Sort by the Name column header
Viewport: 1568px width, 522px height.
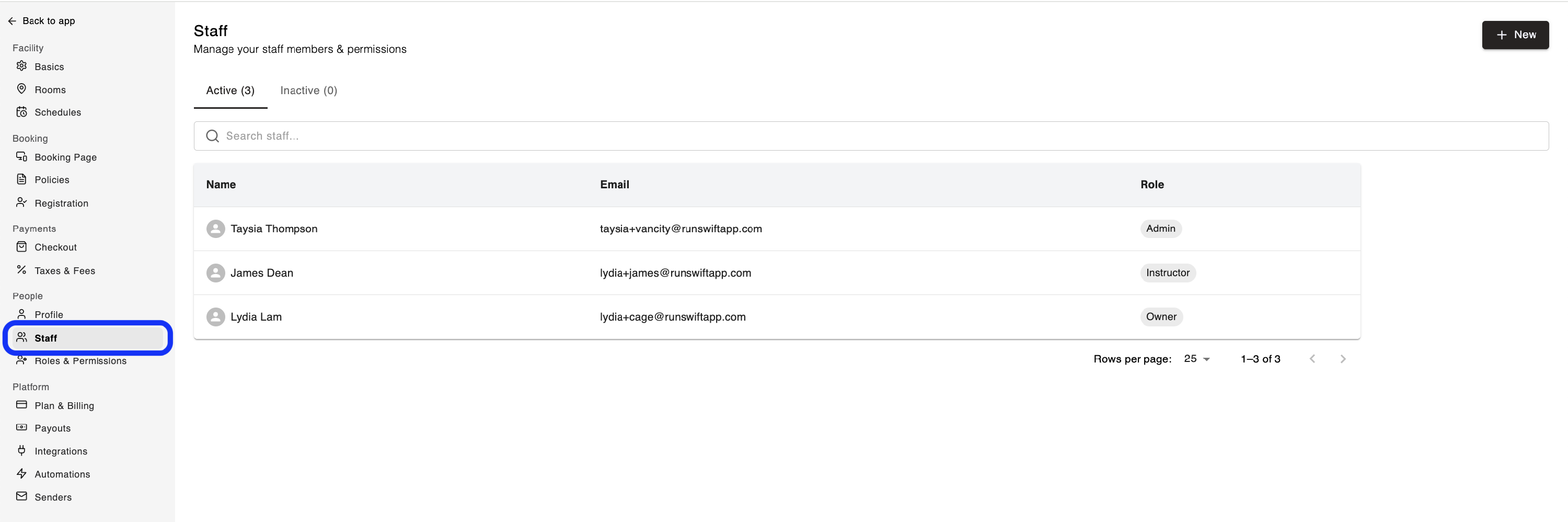221,185
